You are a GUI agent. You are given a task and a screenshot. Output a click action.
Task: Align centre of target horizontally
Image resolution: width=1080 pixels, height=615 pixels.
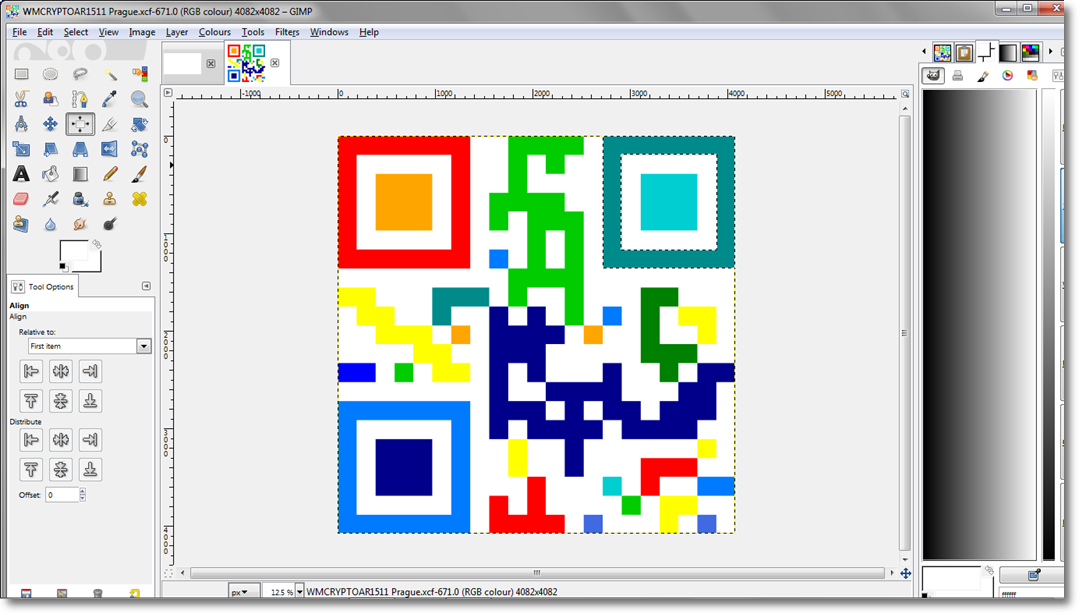pyautogui.click(x=61, y=371)
